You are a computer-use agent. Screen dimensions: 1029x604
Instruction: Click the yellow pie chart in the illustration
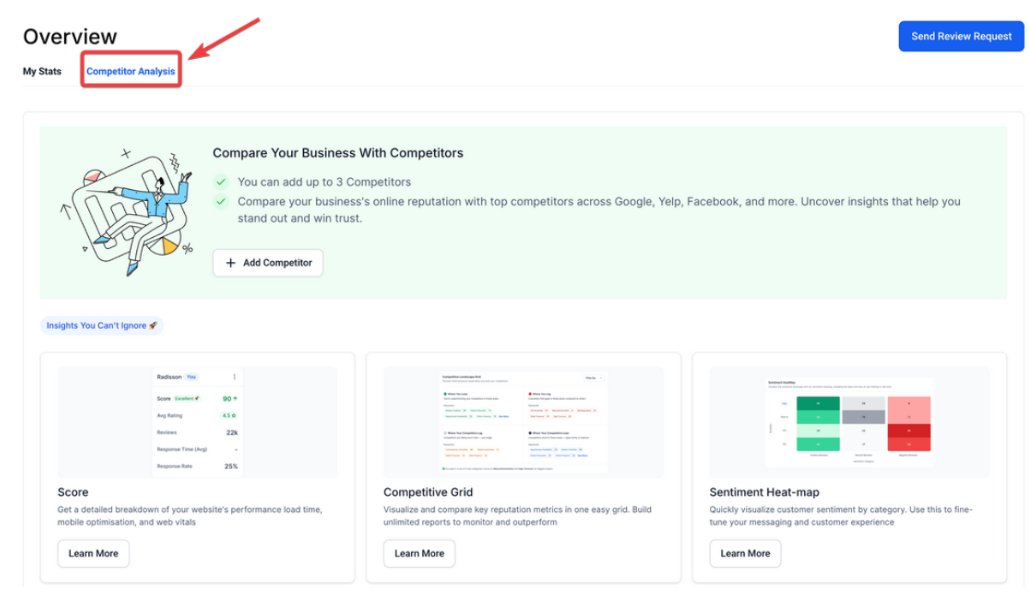(x=169, y=245)
